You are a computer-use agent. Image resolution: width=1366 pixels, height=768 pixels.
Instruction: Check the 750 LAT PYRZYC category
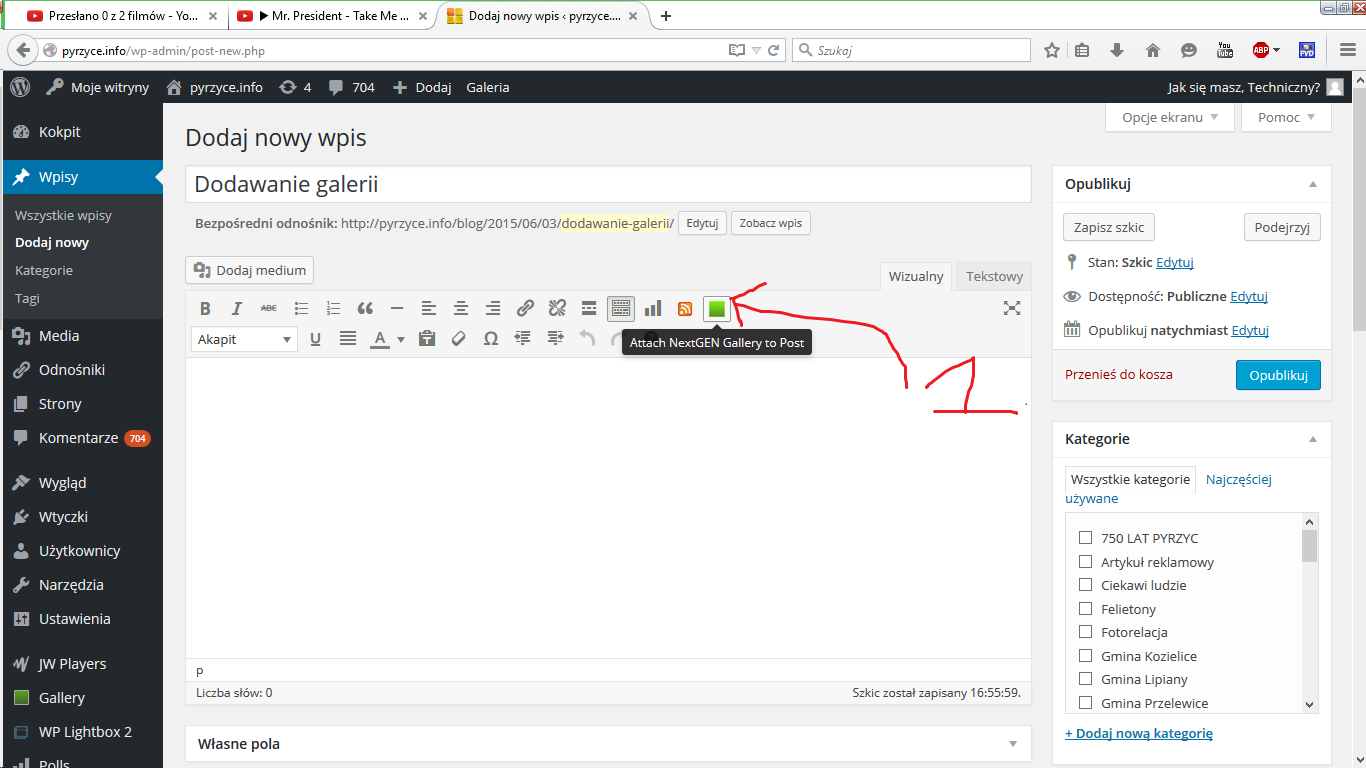tap(1085, 538)
